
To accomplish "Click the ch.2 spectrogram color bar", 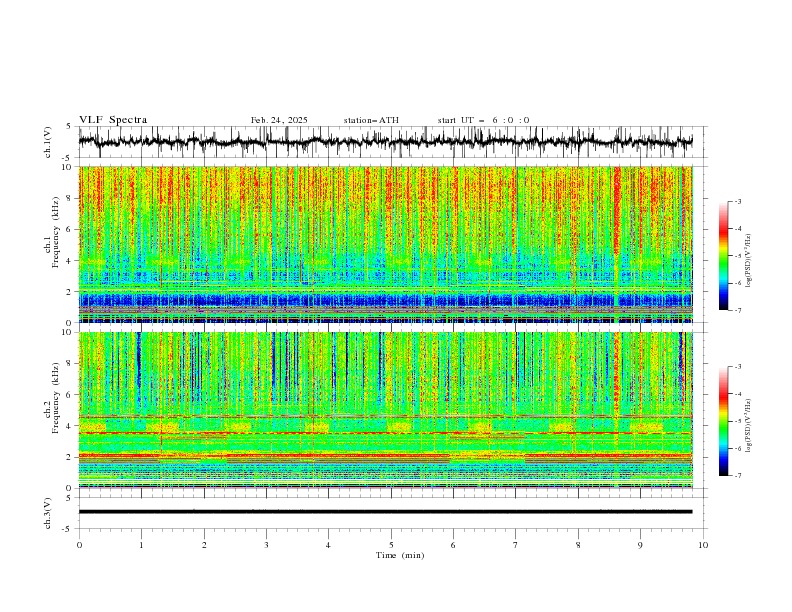I will (723, 421).
